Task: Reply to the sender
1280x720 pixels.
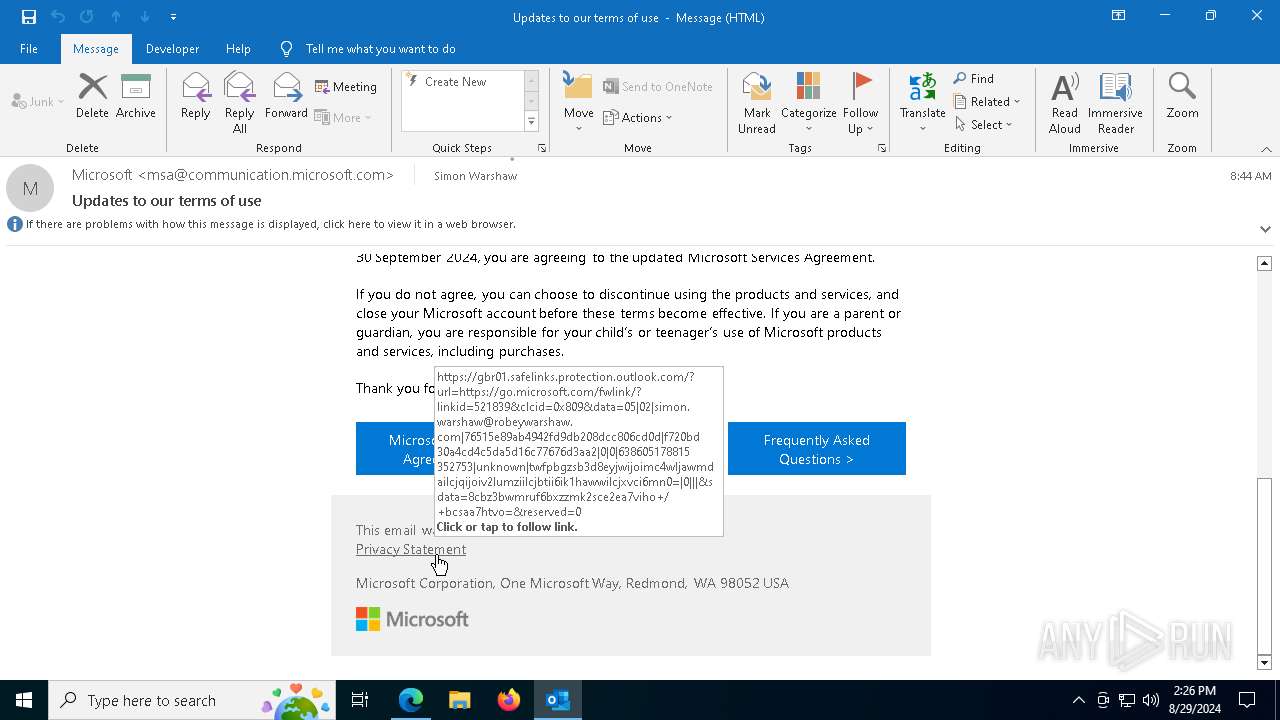Action: pos(195,96)
